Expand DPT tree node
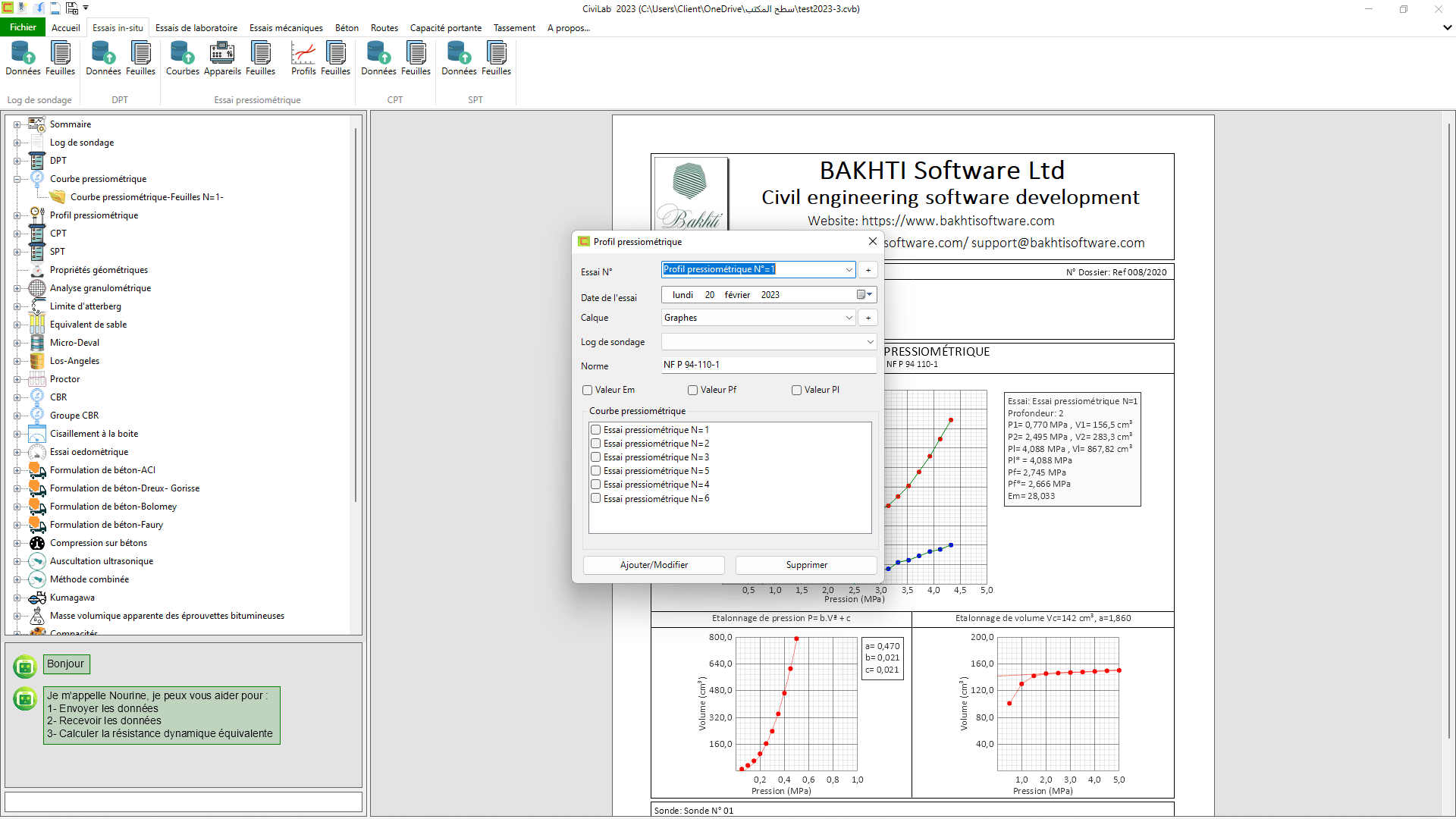 [17, 162]
